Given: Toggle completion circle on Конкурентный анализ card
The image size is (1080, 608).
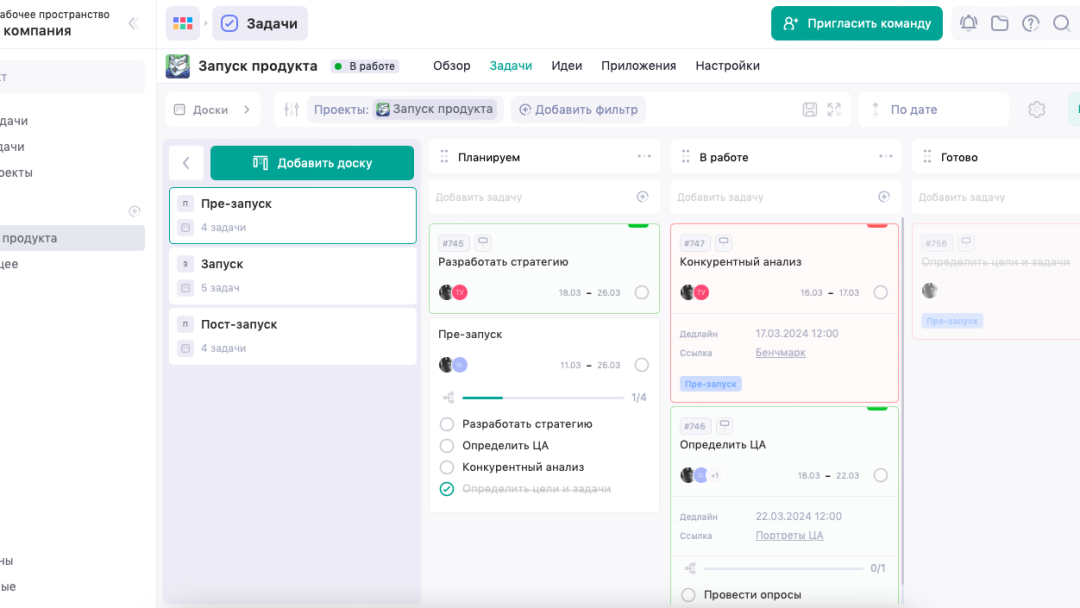Looking at the screenshot, I should pos(880,292).
